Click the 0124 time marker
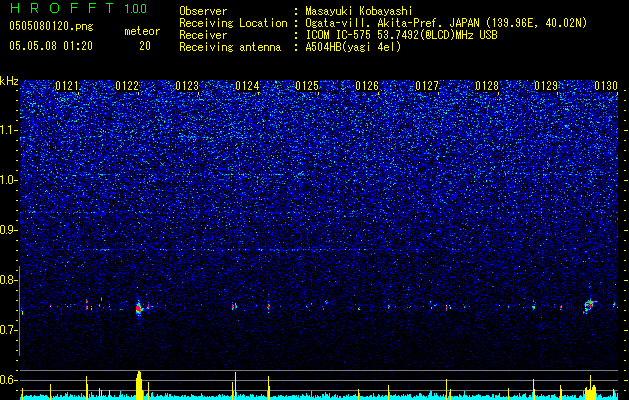Screen dimensions: 629x400 pyautogui.click(x=247, y=86)
